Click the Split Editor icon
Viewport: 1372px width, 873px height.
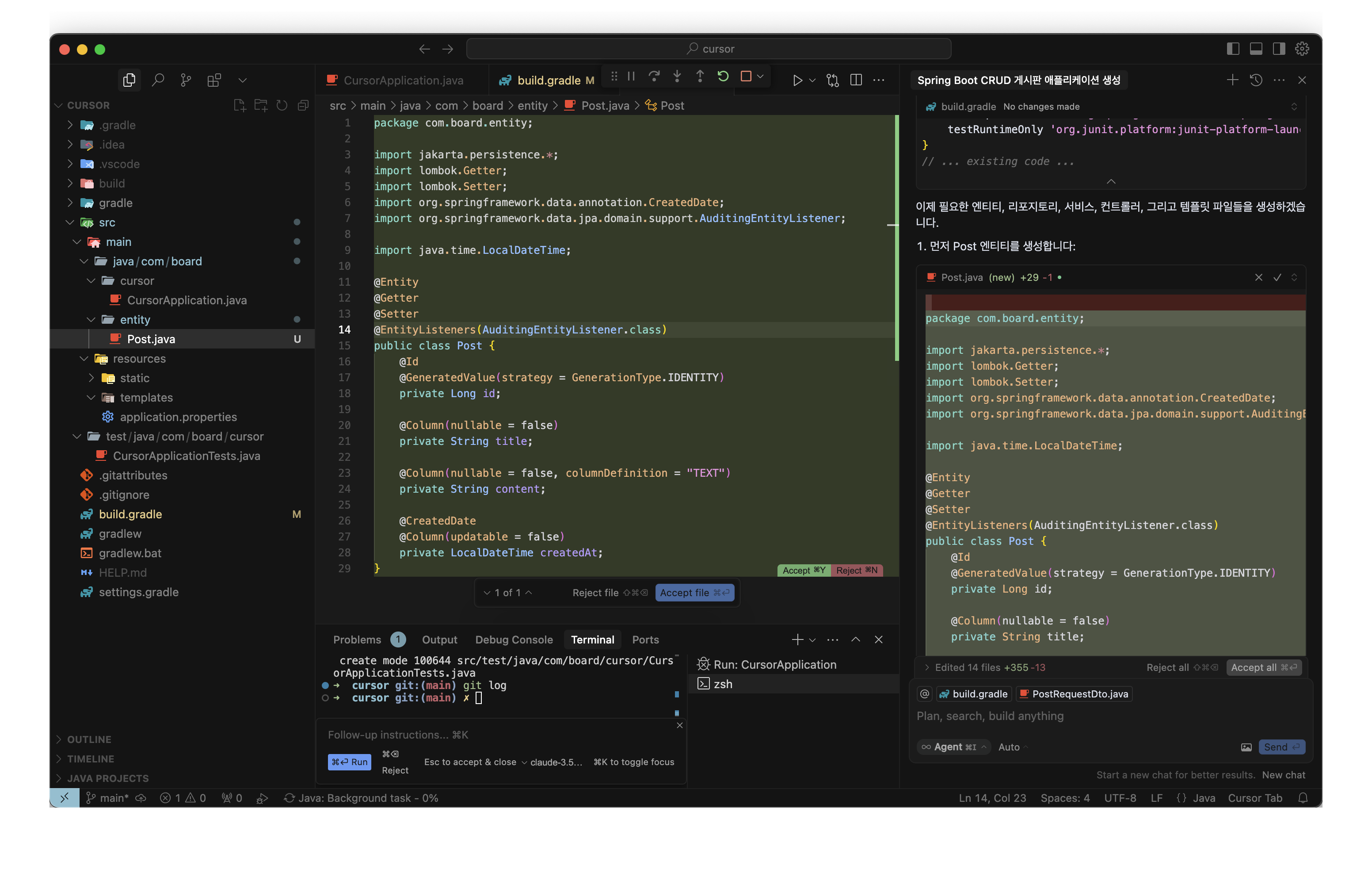click(x=856, y=80)
